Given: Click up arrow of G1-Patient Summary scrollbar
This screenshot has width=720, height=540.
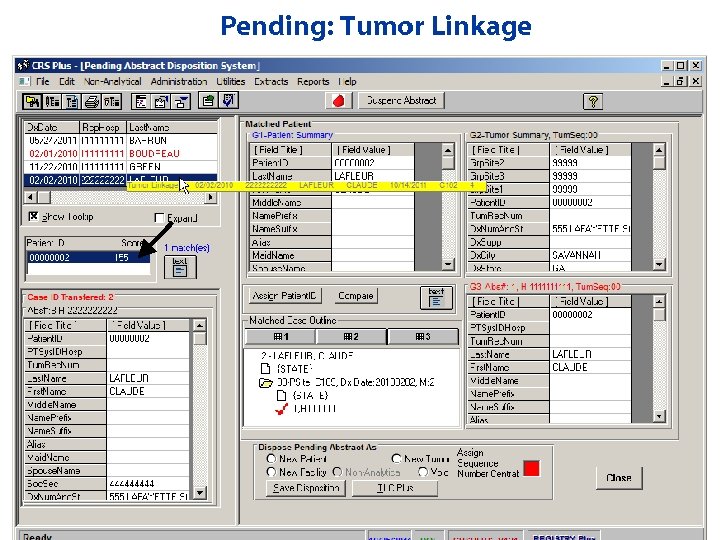Looking at the screenshot, I should point(448,150).
